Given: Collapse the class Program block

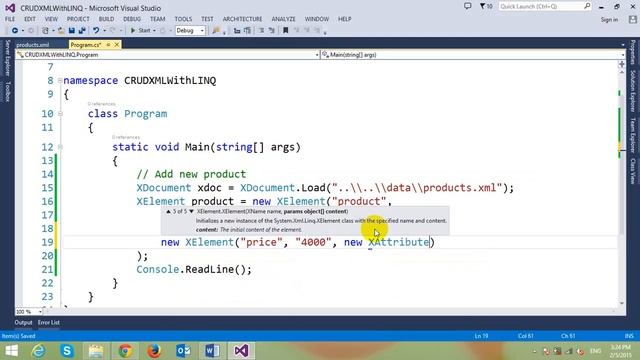Looking at the screenshot, I should coord(60,113).
